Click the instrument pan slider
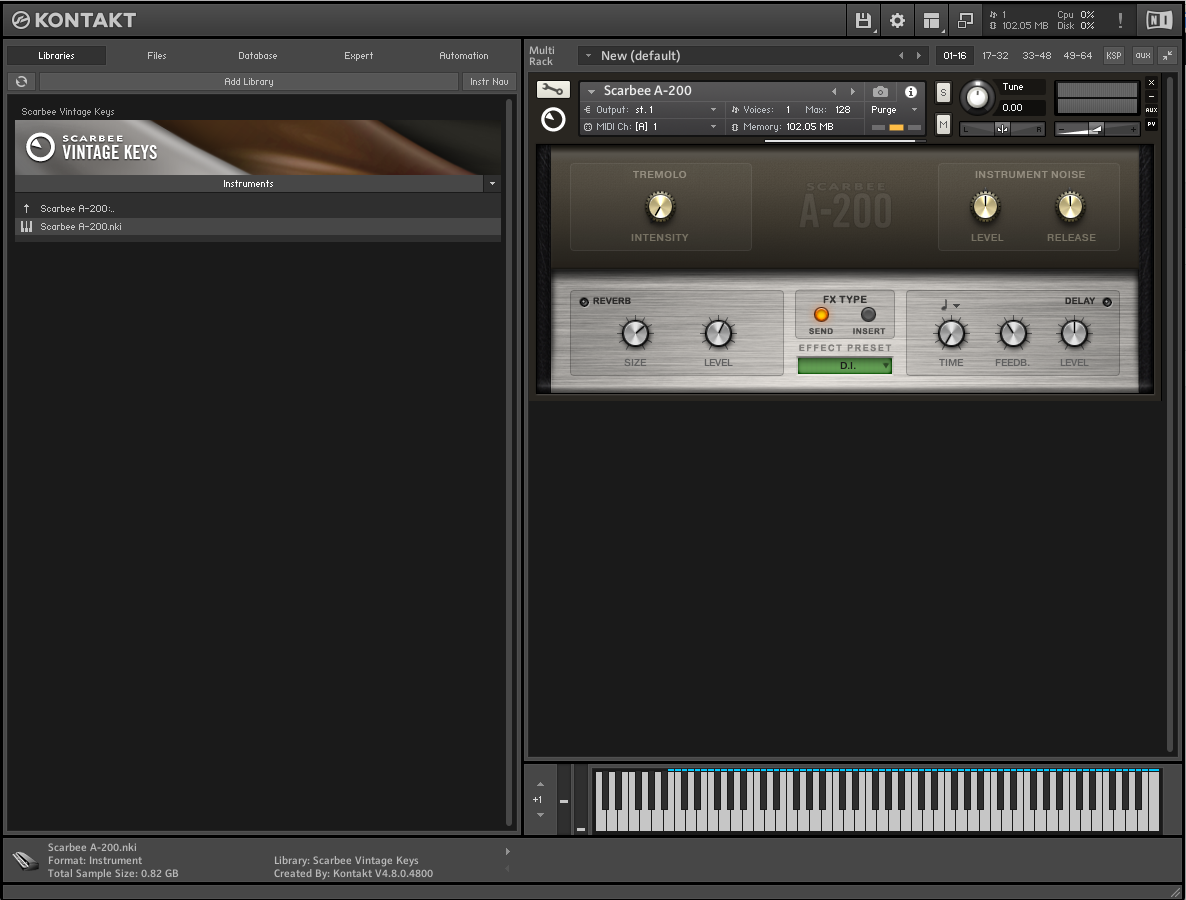Viewport: 1186px width, 900px height. pyautogui.click(x=1002, y=129)
